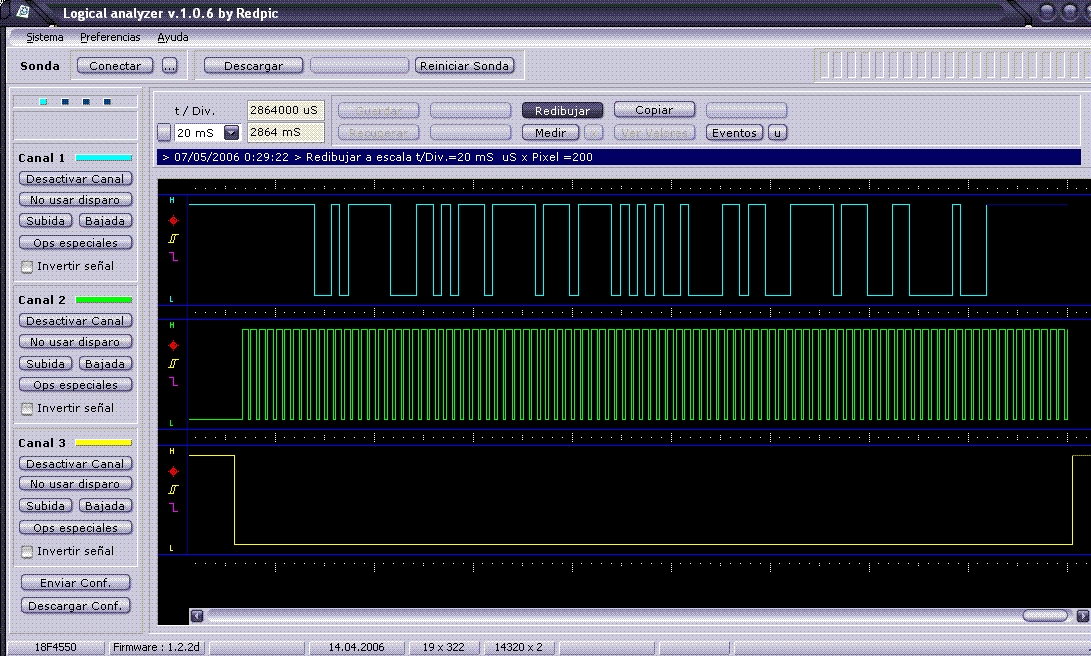Image resolution: width=1091 pixels, height=656 pixels.
Task: Click the 19 x 322 status bar entry
Action: click(x=443, y=647)
